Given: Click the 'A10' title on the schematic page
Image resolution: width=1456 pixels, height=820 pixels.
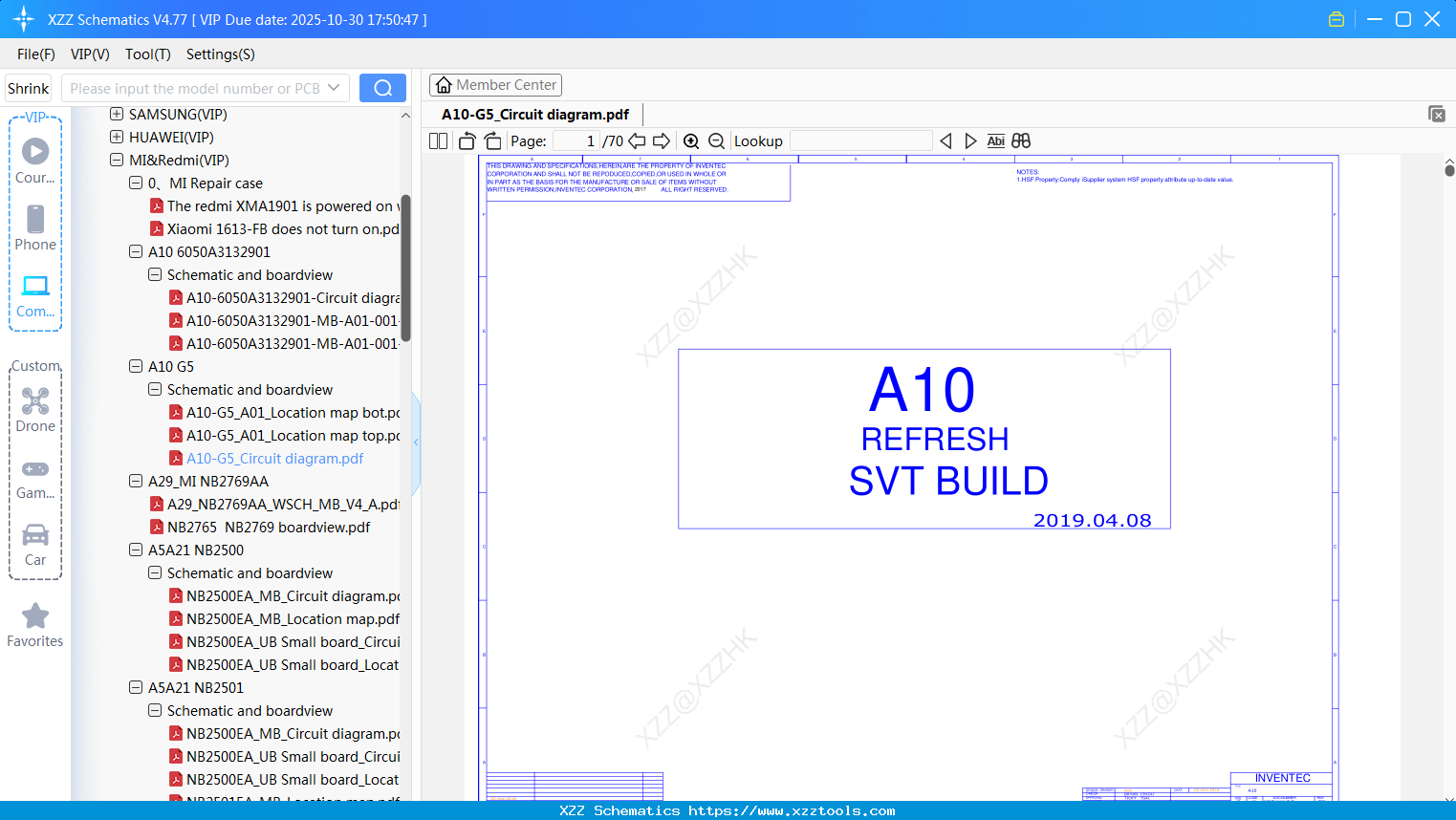Looking at the screenshot, I should [x=923, y=390].
